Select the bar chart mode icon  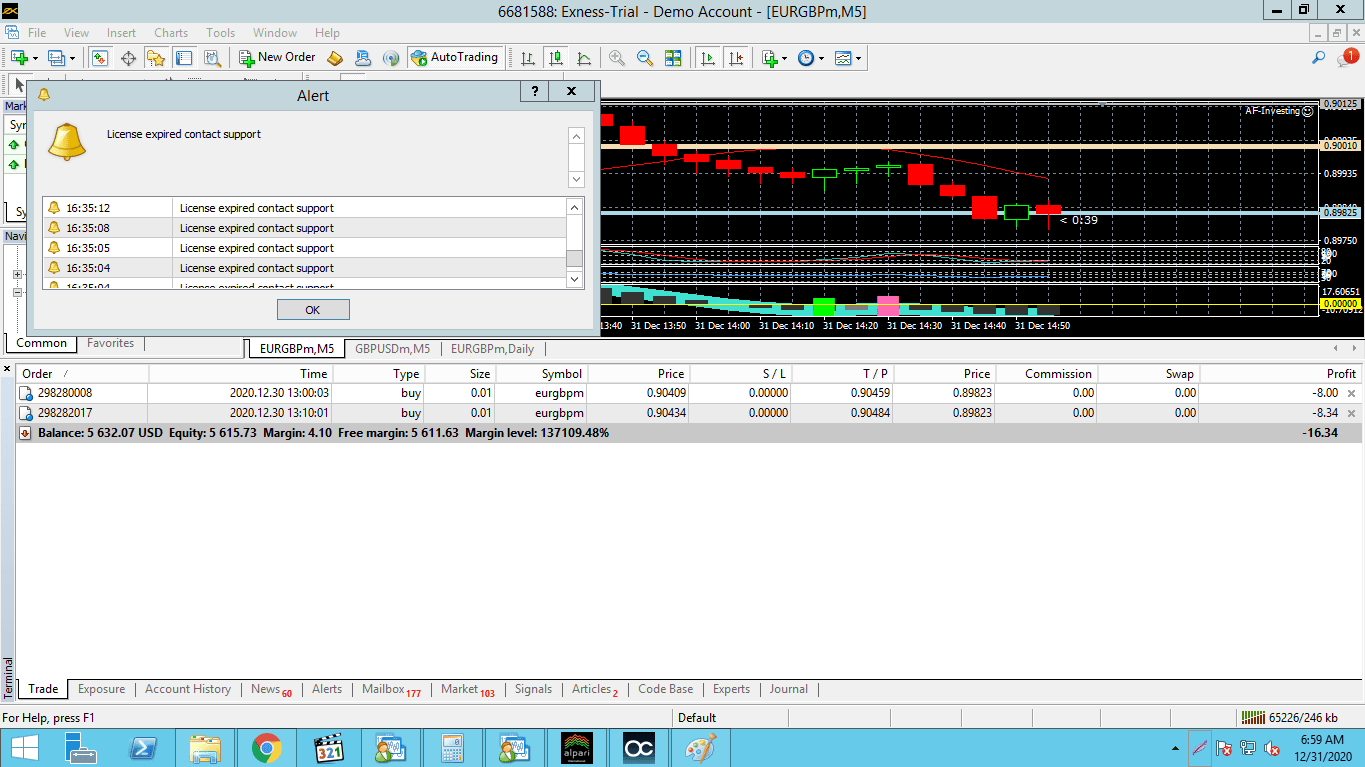point(527,58)
